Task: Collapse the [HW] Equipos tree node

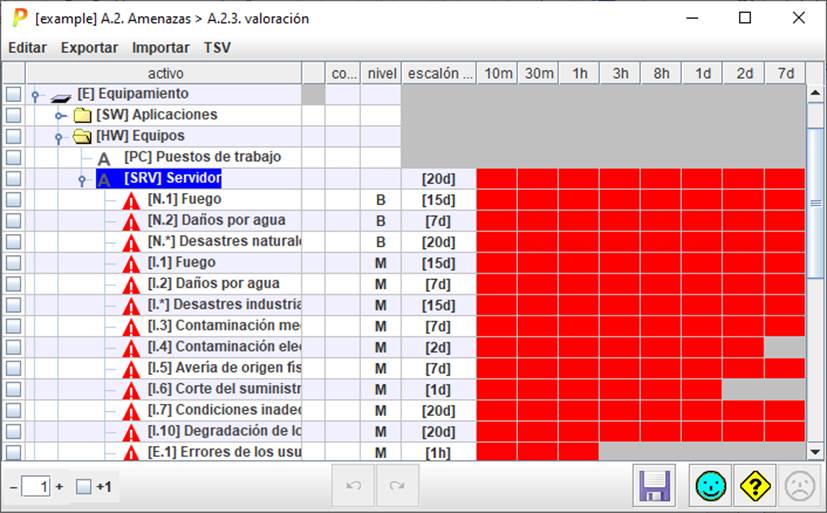Action: [x=60, y=137]
